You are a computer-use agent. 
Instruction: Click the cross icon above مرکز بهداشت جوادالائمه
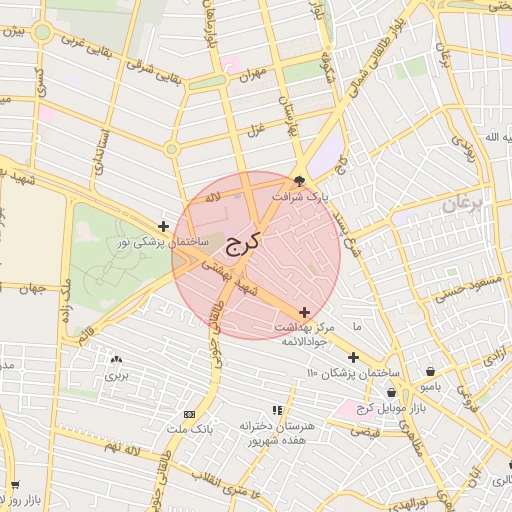coord(304,312)
